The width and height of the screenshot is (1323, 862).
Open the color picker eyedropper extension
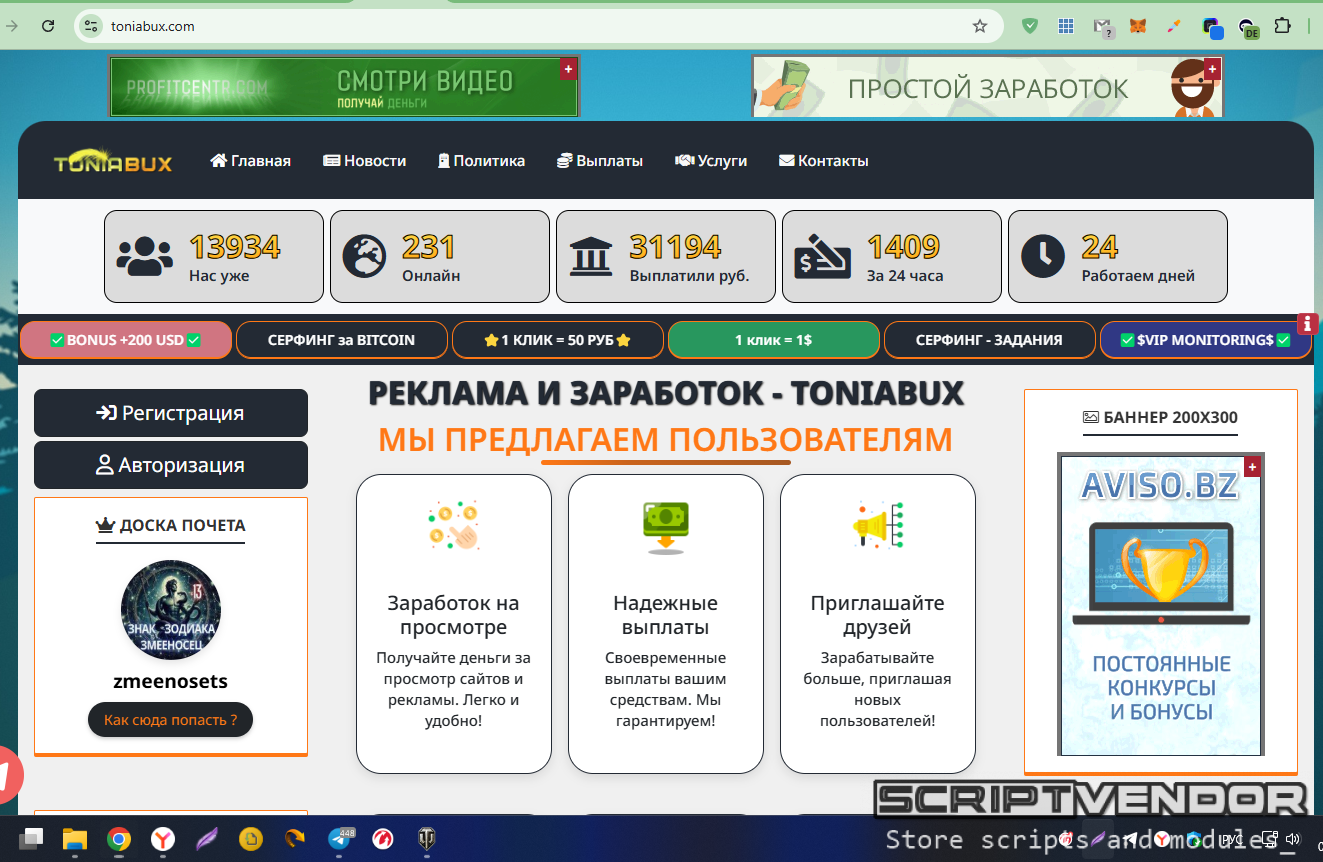click(1174, 26)
